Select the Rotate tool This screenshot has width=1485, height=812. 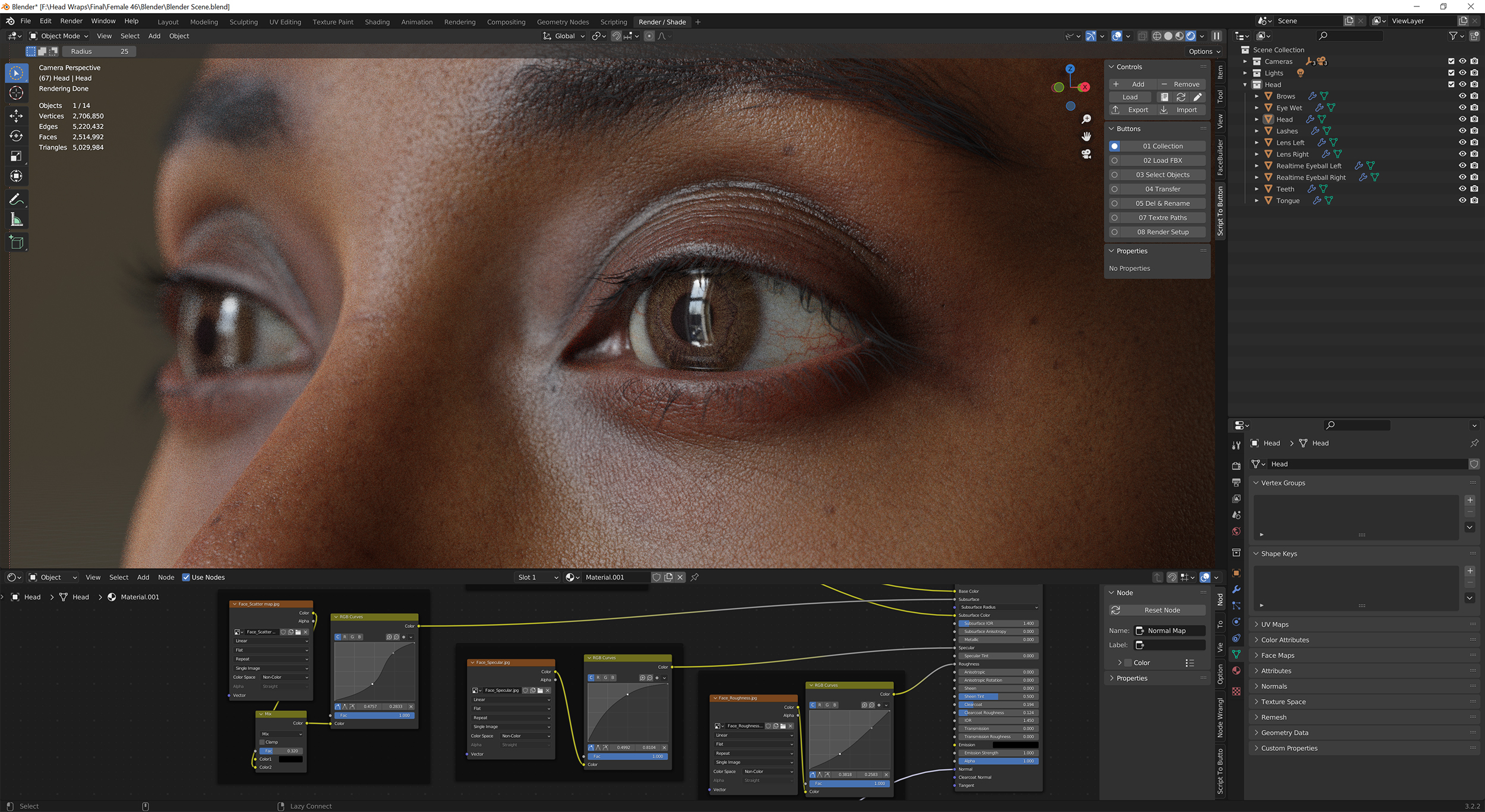(x=16, y=135)
